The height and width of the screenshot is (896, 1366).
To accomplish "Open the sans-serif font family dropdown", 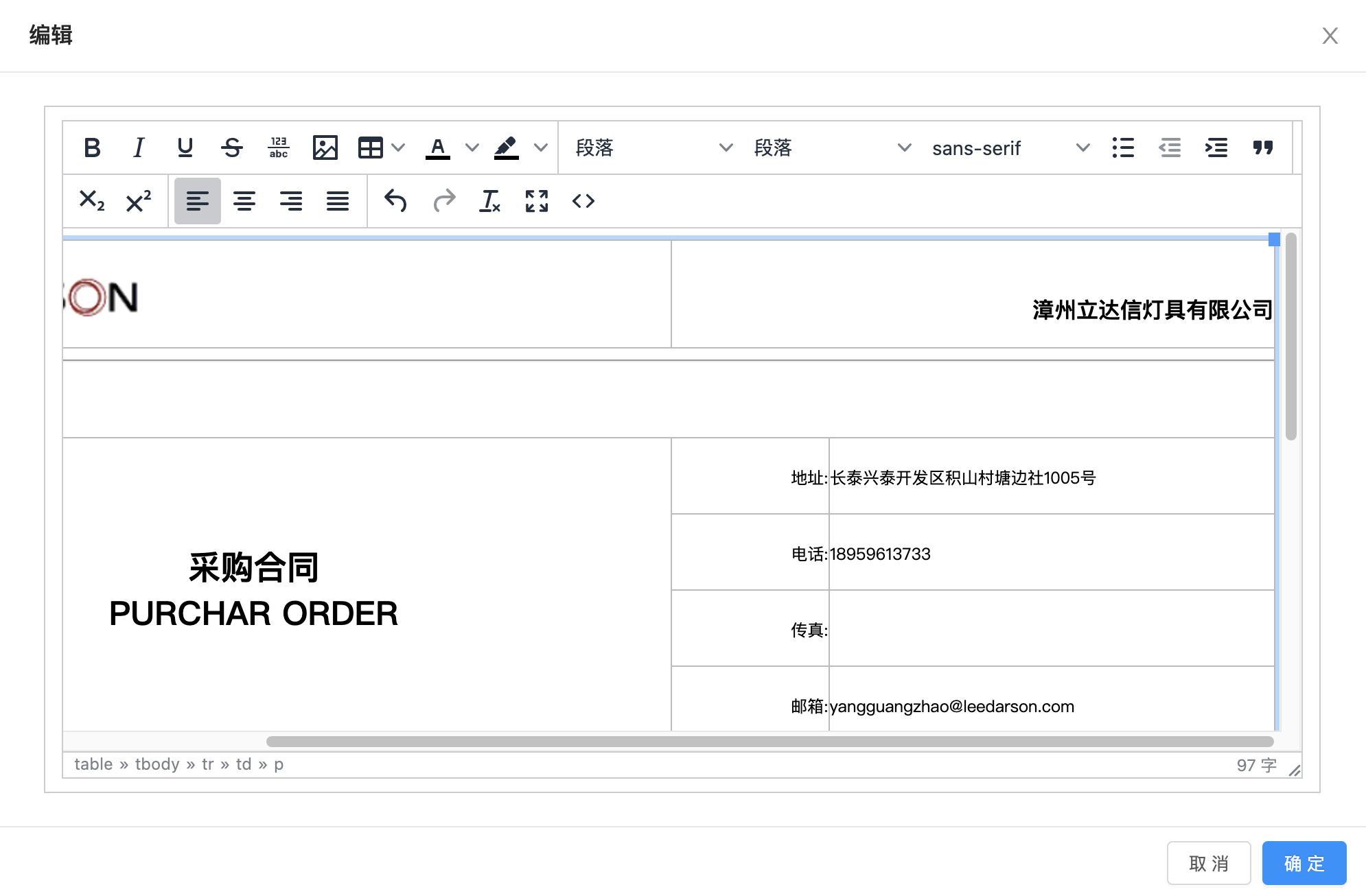I will (1009, 148).
